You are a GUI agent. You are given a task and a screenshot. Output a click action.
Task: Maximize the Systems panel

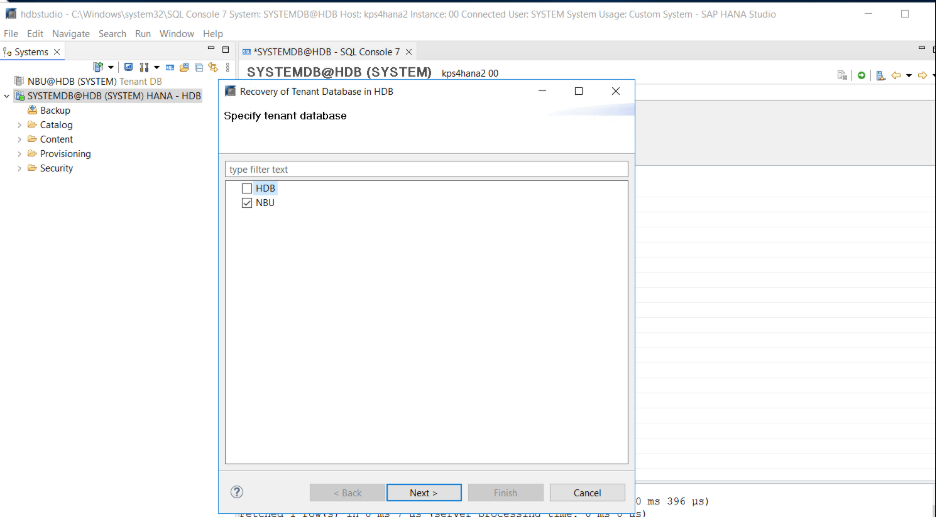[x=226, y=50]
